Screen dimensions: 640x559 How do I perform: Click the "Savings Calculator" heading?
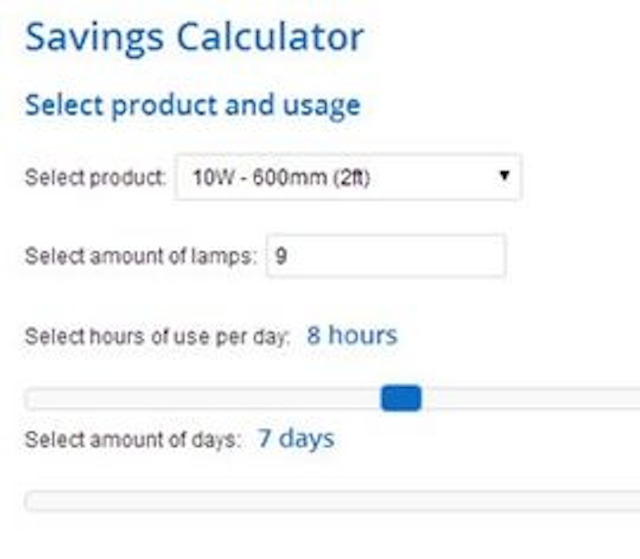(194, 38)
